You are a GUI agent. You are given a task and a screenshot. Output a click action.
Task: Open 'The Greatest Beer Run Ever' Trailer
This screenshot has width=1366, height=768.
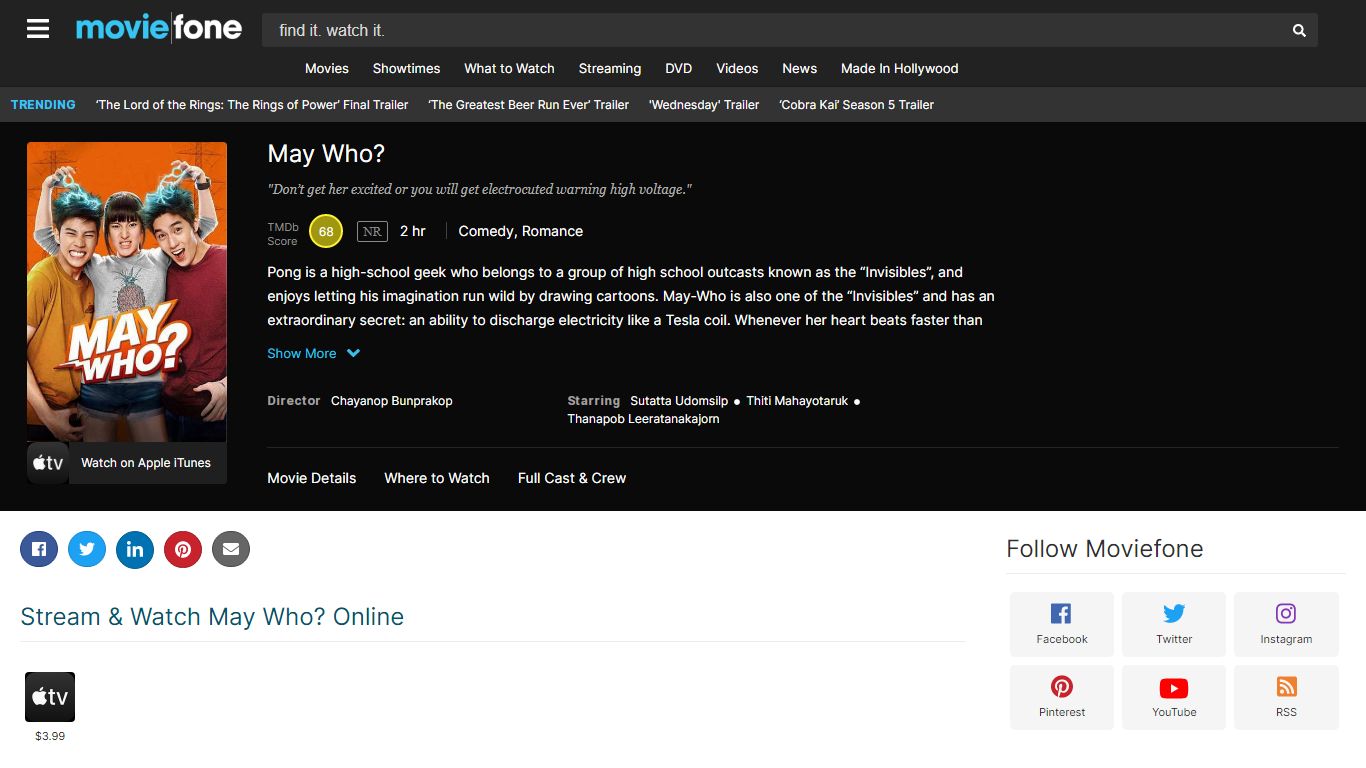click(529, 104)
